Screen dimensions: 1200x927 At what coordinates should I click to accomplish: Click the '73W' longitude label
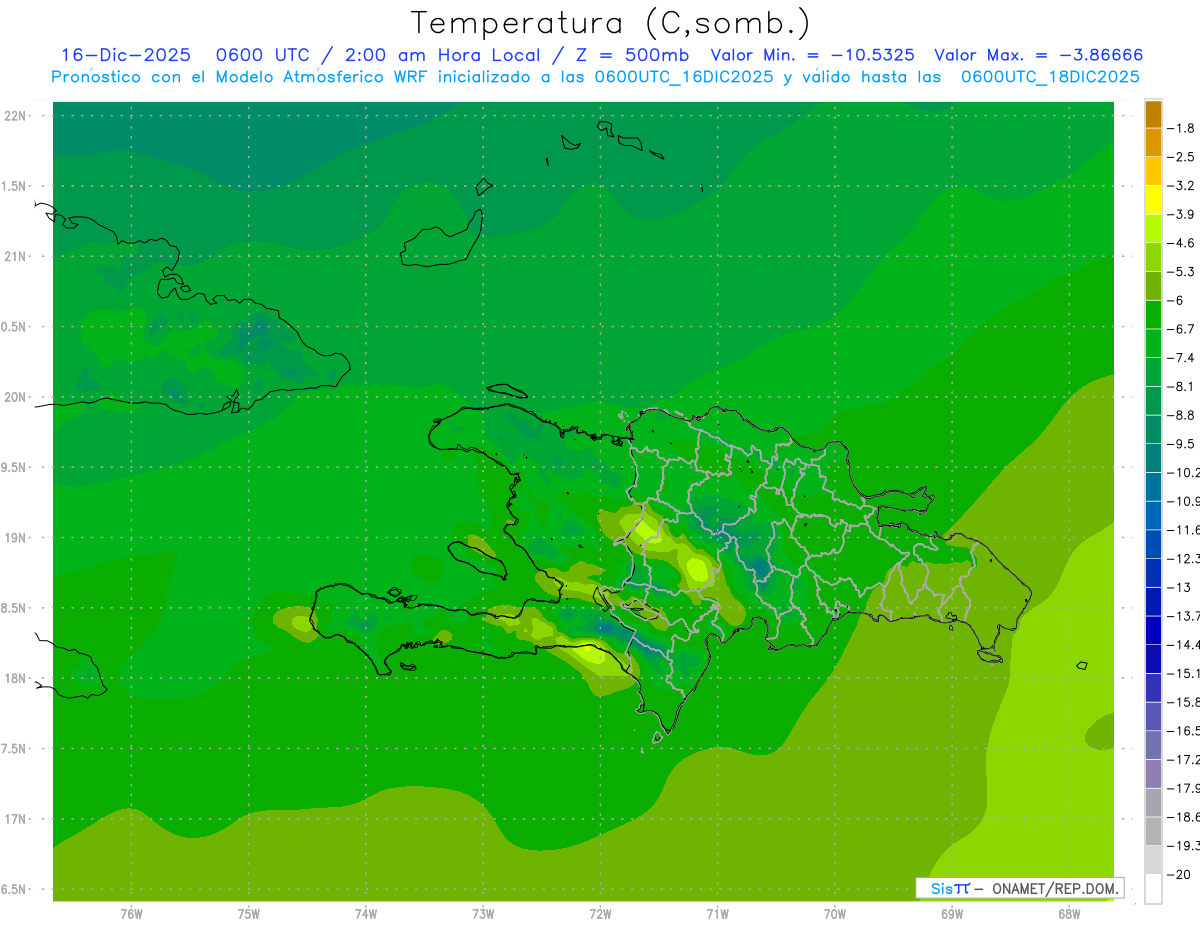click(483, 914)
